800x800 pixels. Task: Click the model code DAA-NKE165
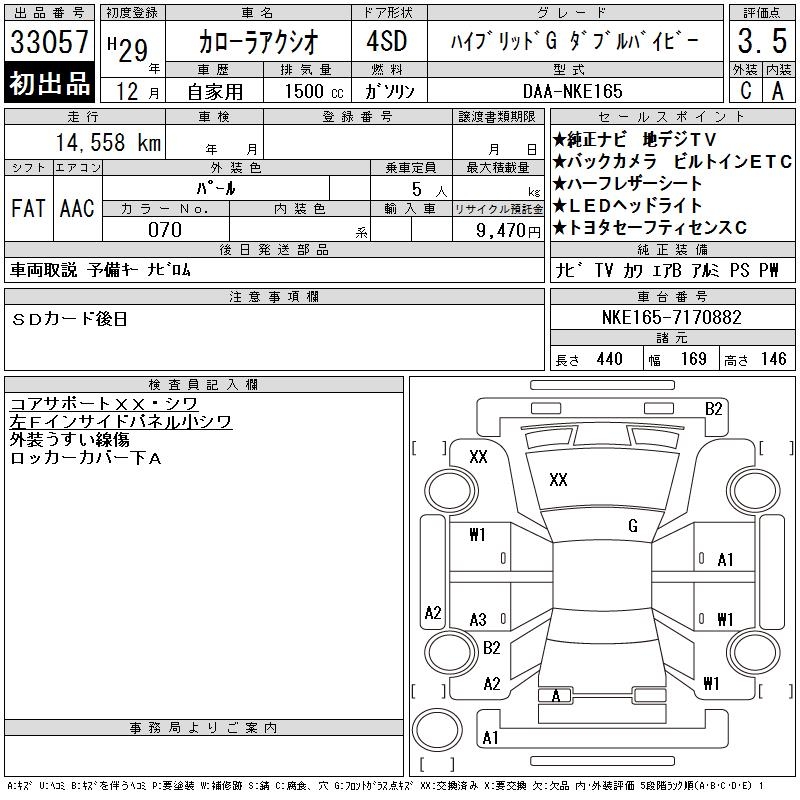click(573, 91)
